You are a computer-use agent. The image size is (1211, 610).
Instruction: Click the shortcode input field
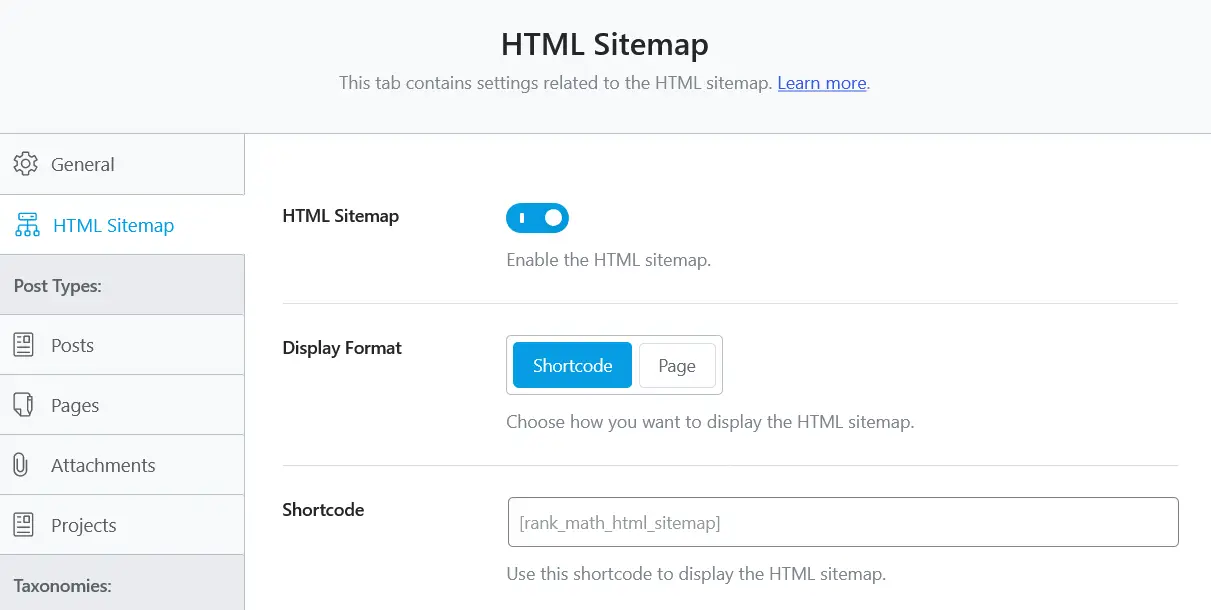coord(843,522)
